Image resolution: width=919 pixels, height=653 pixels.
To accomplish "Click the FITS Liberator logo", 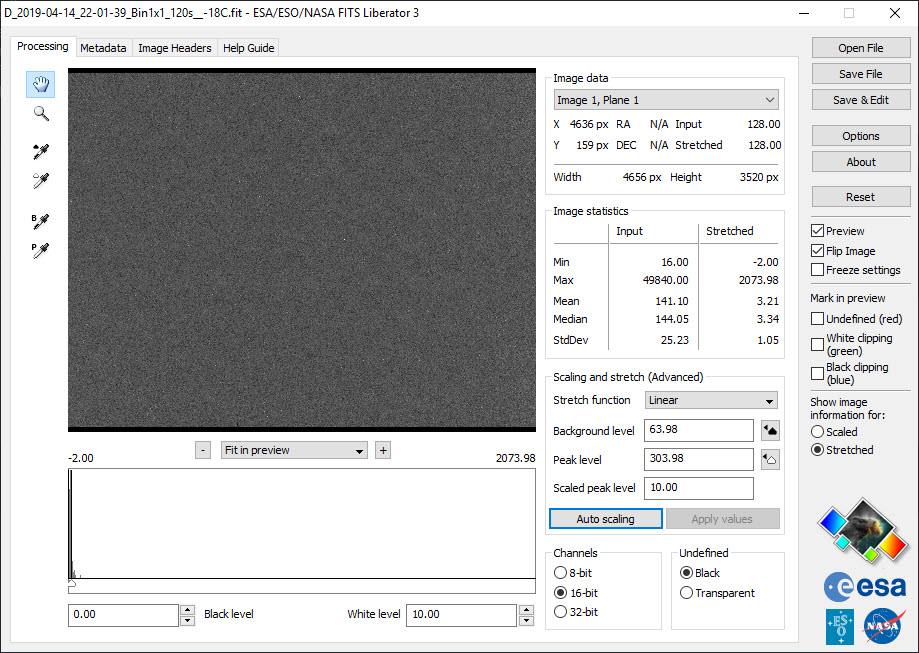I will [x=863, y=530].
